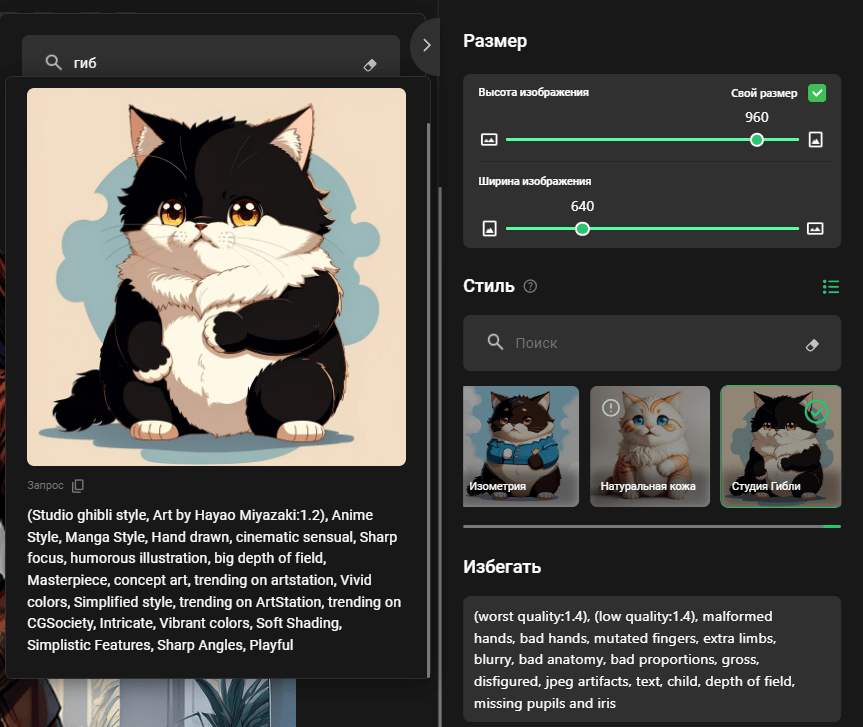The height and width of the screenshot is (727, 863).
Task: Uncheck the 'Свой размер' checkbox
Action: (817, 93)
